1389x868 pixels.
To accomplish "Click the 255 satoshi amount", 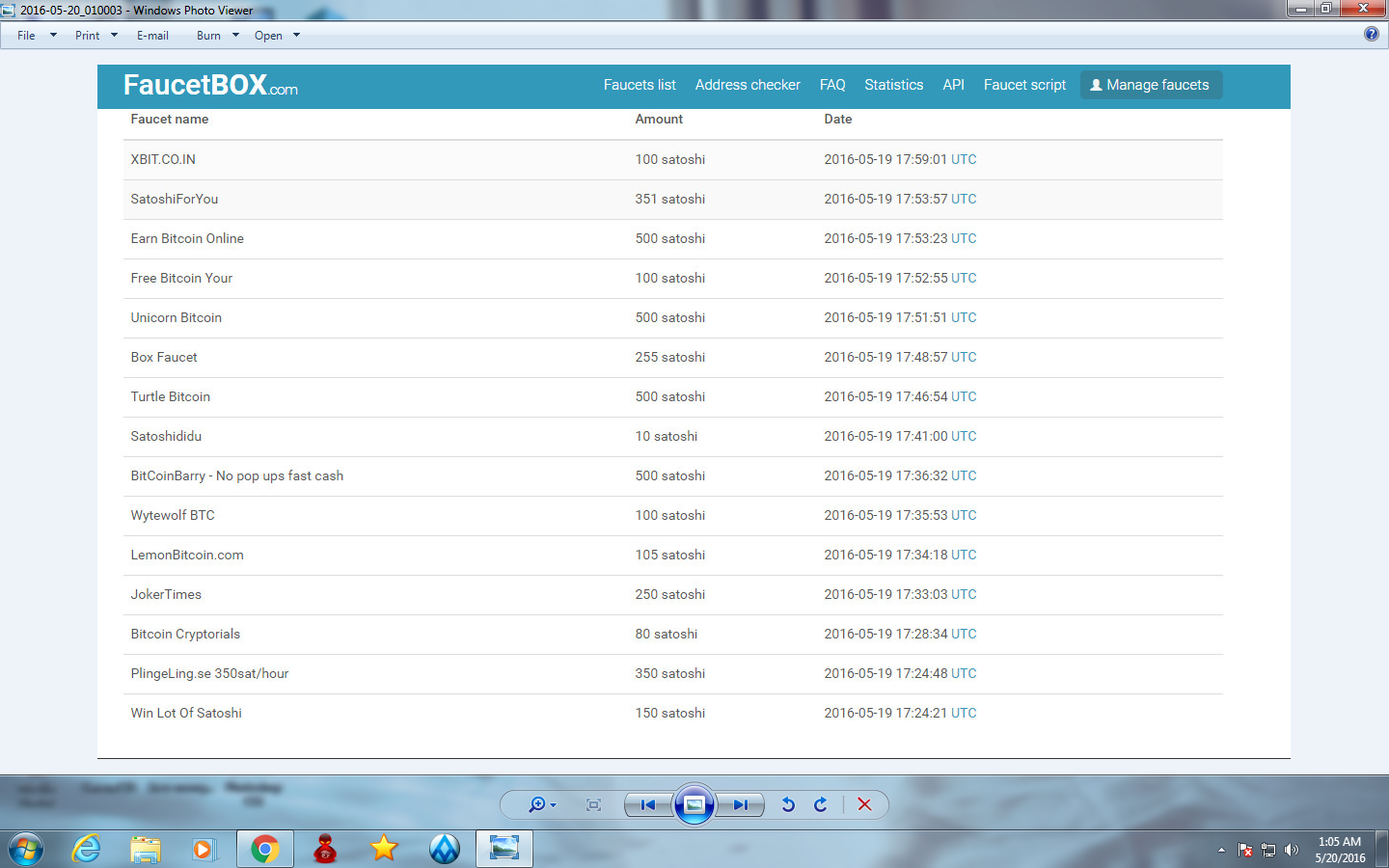I will tap(670, 357).
